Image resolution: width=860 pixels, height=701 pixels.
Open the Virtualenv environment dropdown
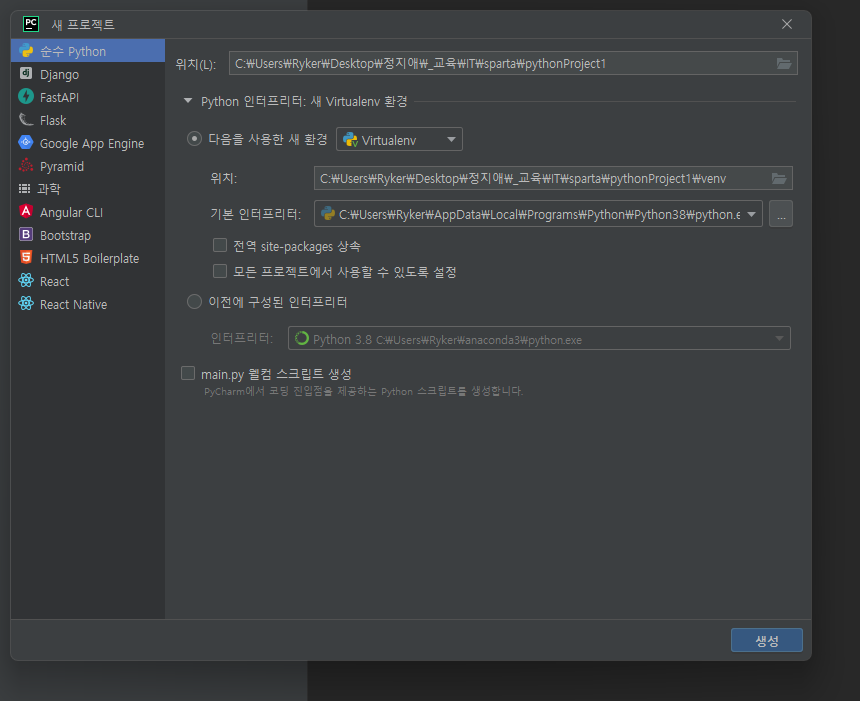[399, 139]
